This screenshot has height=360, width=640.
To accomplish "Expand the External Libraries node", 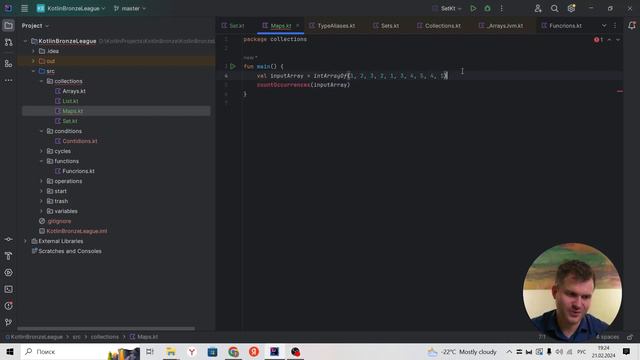I will pyautogui.click(x=25, y=241).
